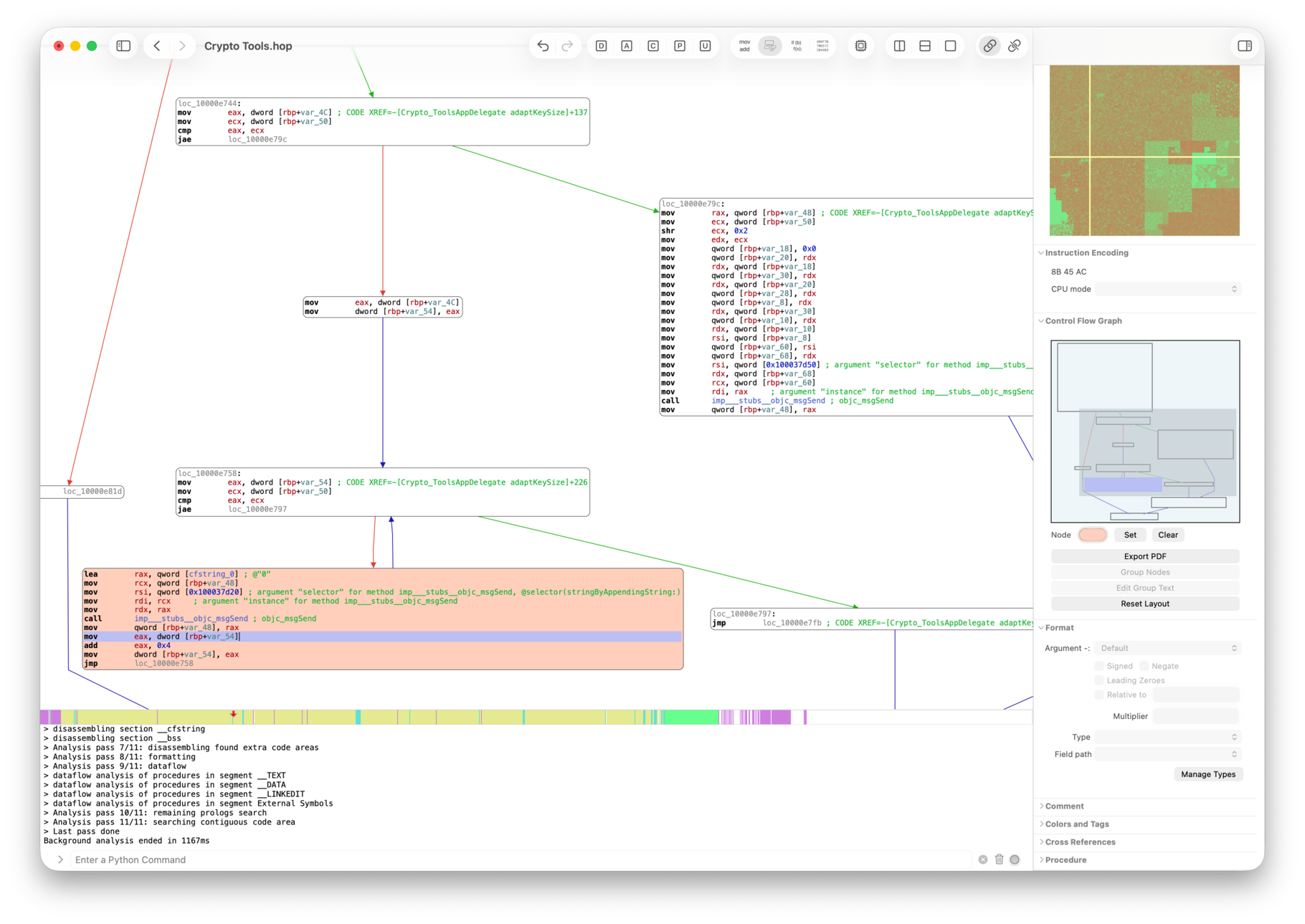This screenshot has height=924, width=1305.
Task: Toggle the right inspector panel icon
Action: point(1244,46)
